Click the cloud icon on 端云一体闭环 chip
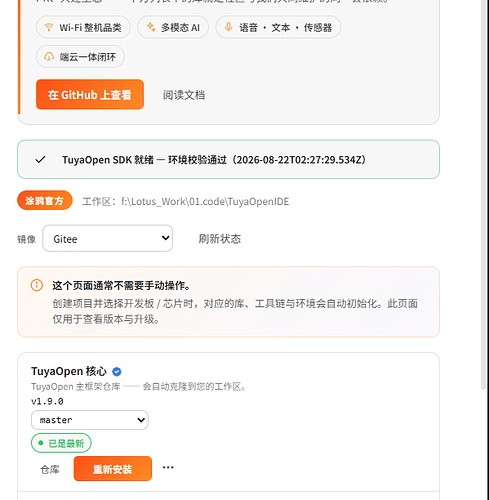The width and height of the screenshot is (489, 500). (49, 57)
